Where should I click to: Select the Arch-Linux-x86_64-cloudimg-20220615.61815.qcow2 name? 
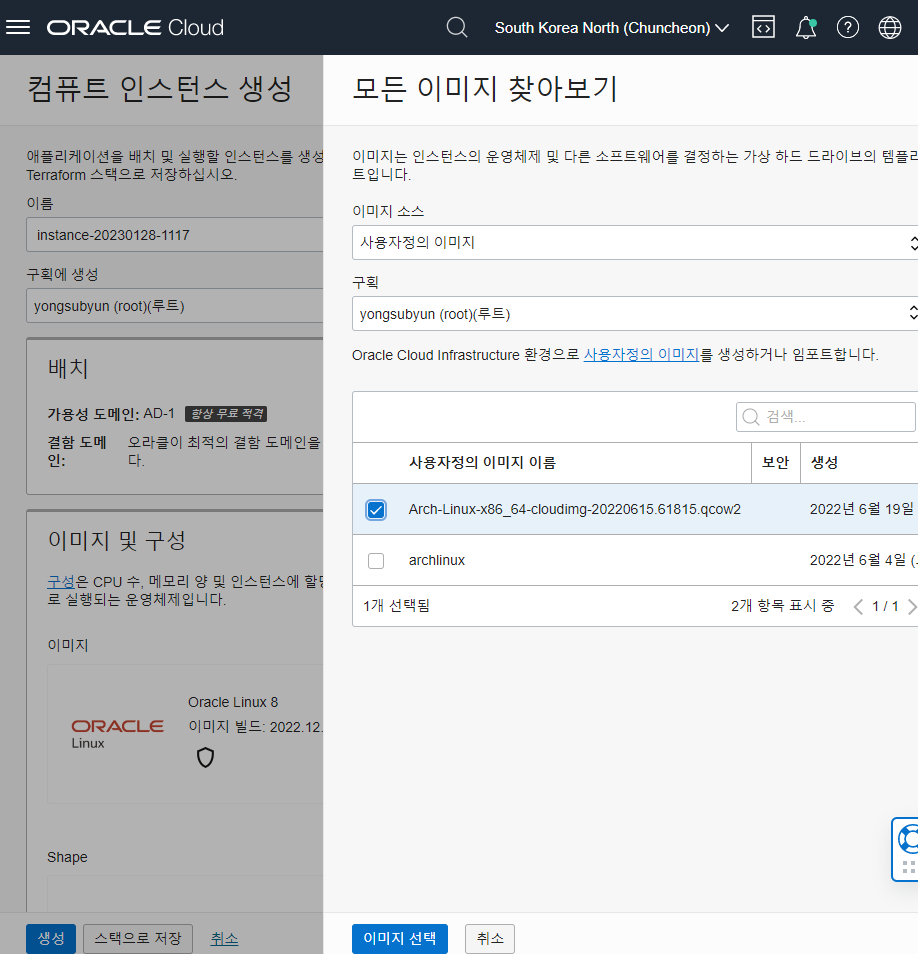click(x=575, y=509)
